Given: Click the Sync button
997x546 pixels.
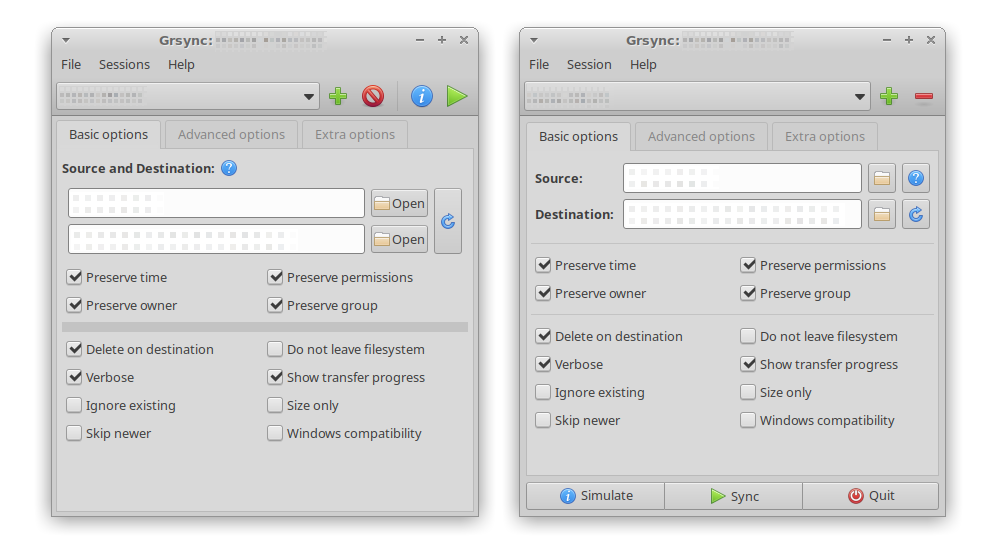Looking at the screenshot, I should pyautogui.click(x=734, y=496).
